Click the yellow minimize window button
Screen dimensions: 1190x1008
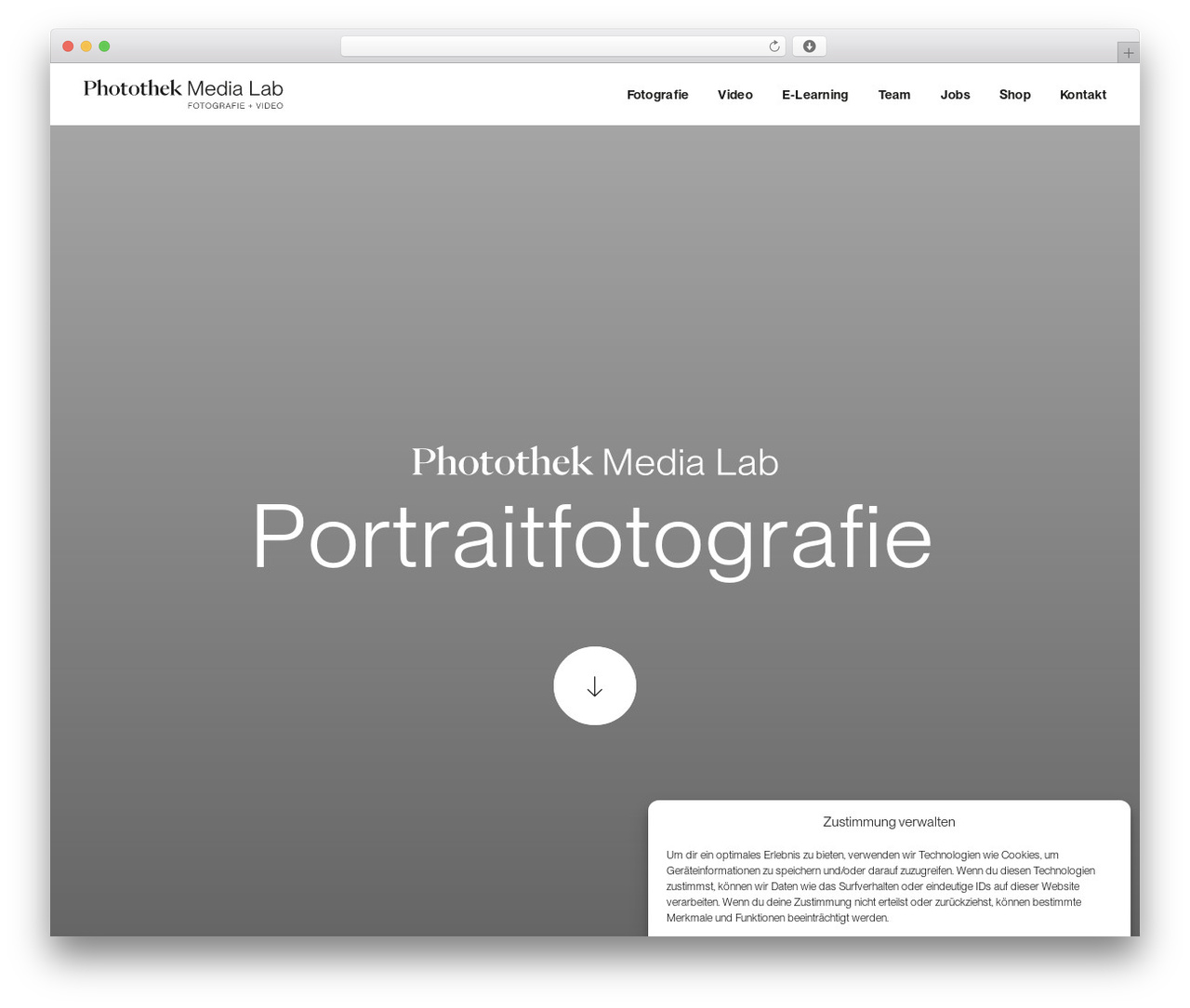(86, 46)
